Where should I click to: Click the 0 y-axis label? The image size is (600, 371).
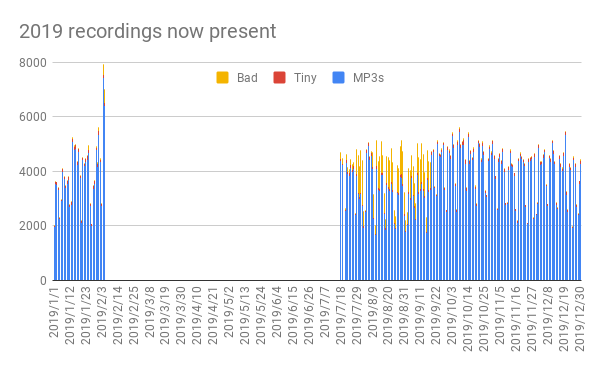click(43, 280)
